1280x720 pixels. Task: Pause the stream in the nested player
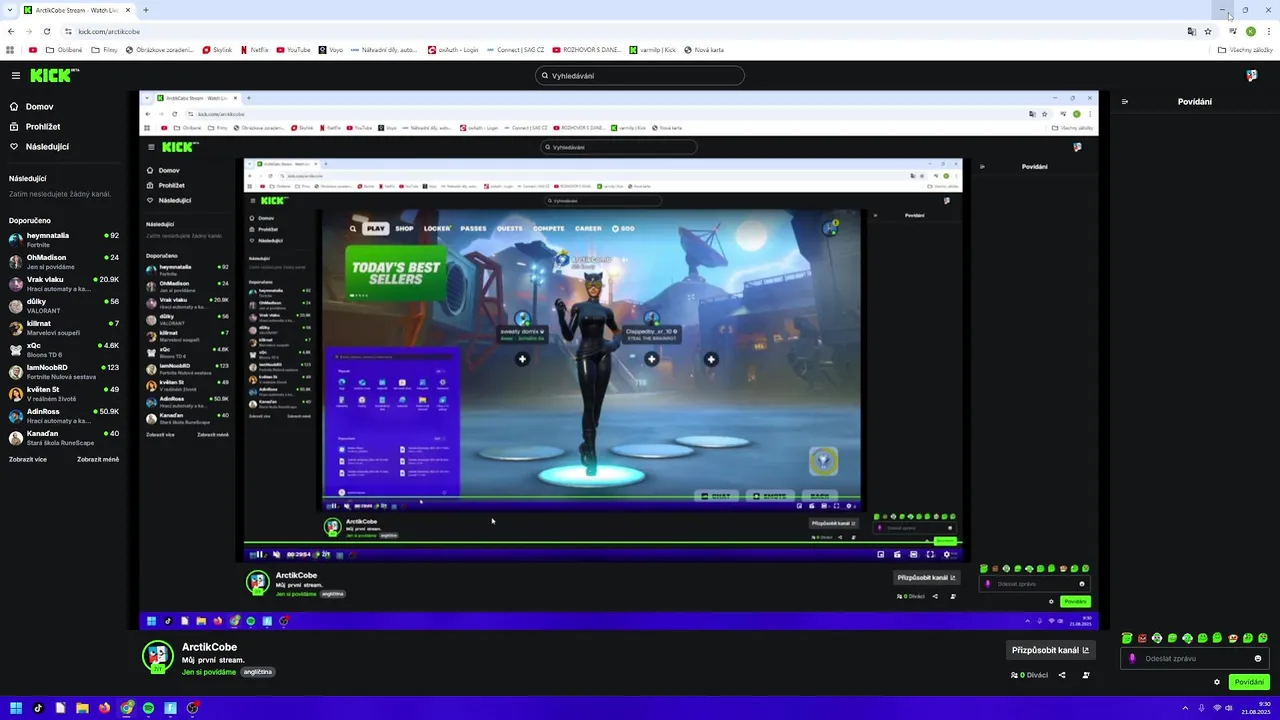(258, 554)
